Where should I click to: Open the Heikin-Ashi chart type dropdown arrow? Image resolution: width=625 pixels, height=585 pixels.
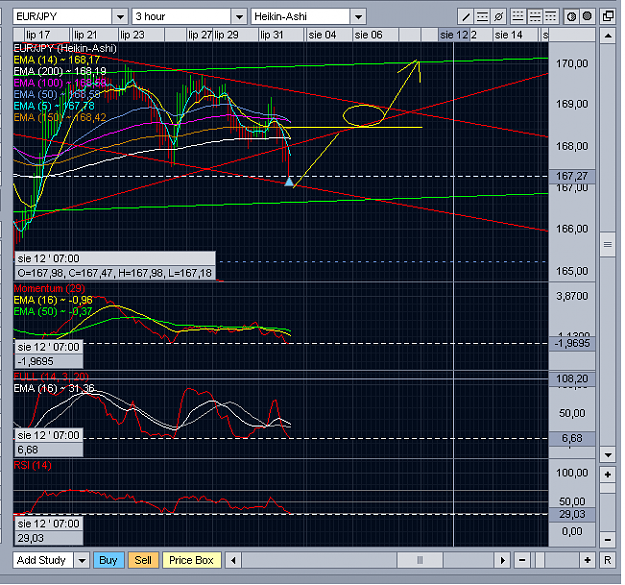point(358,17)
